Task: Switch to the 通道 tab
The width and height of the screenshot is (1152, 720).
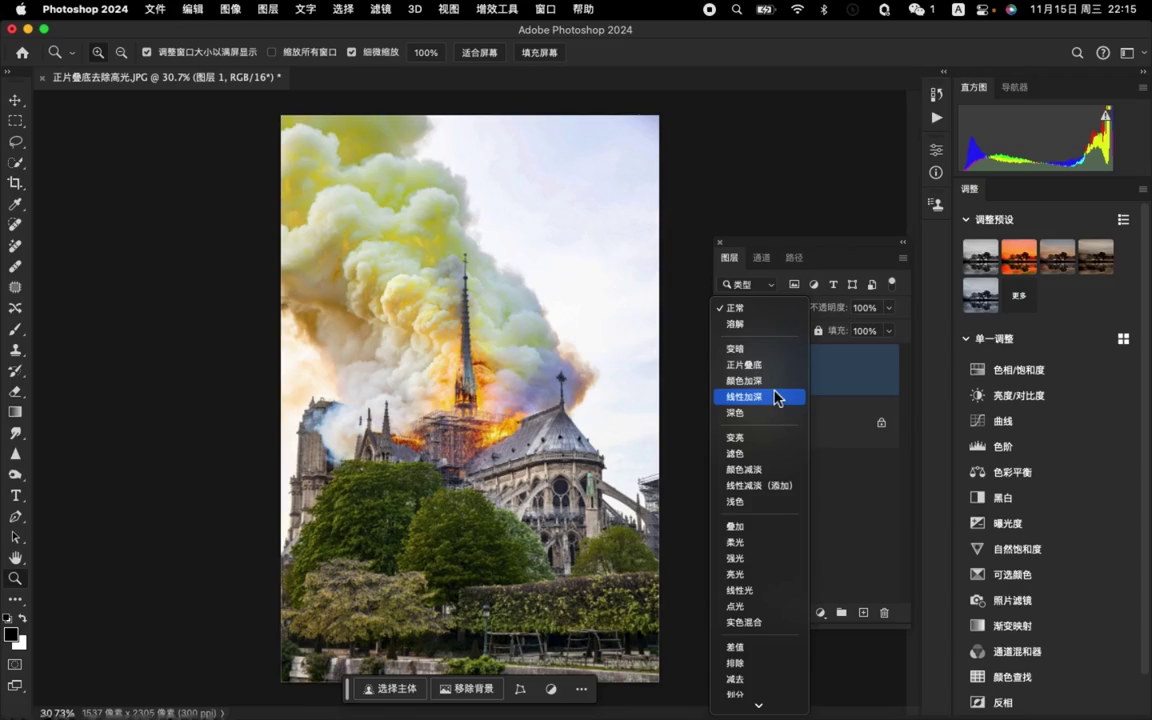Action: pyautogui.click(x=761, y=258)
